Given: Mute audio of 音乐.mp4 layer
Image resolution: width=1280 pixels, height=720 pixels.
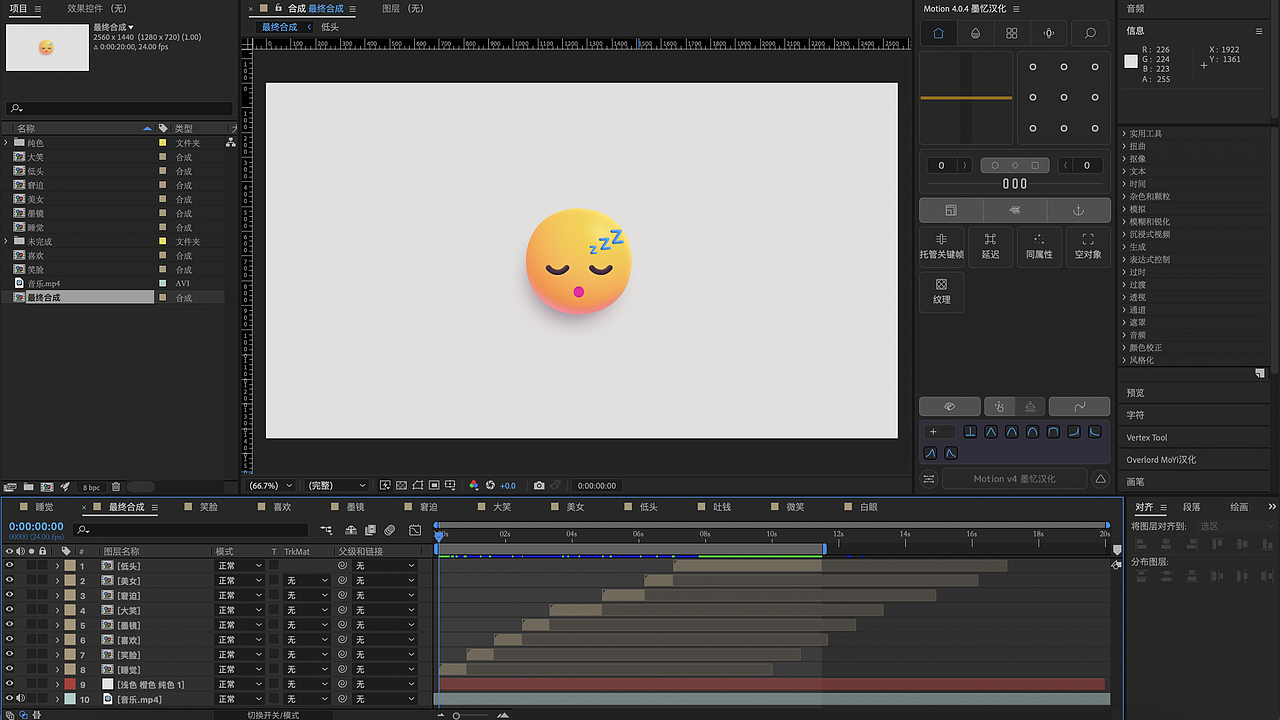Looking at the screenshot, I should point(20,699).
